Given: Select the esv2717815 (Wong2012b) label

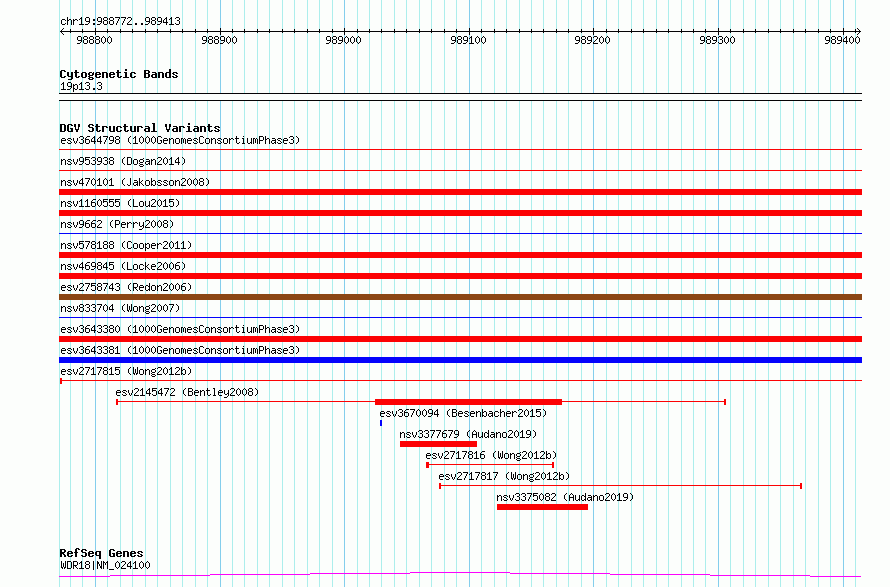Looking at the screenshot, I should tap(126, 371).
